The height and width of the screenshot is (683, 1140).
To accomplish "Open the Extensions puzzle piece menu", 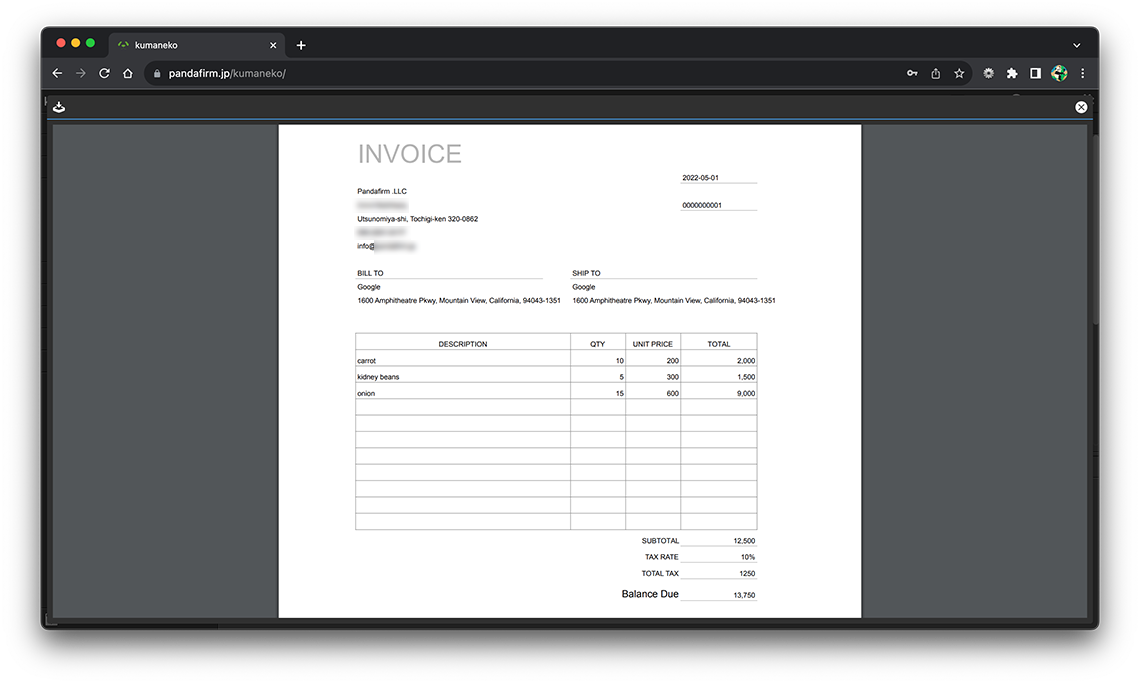I will point(1012,73).
